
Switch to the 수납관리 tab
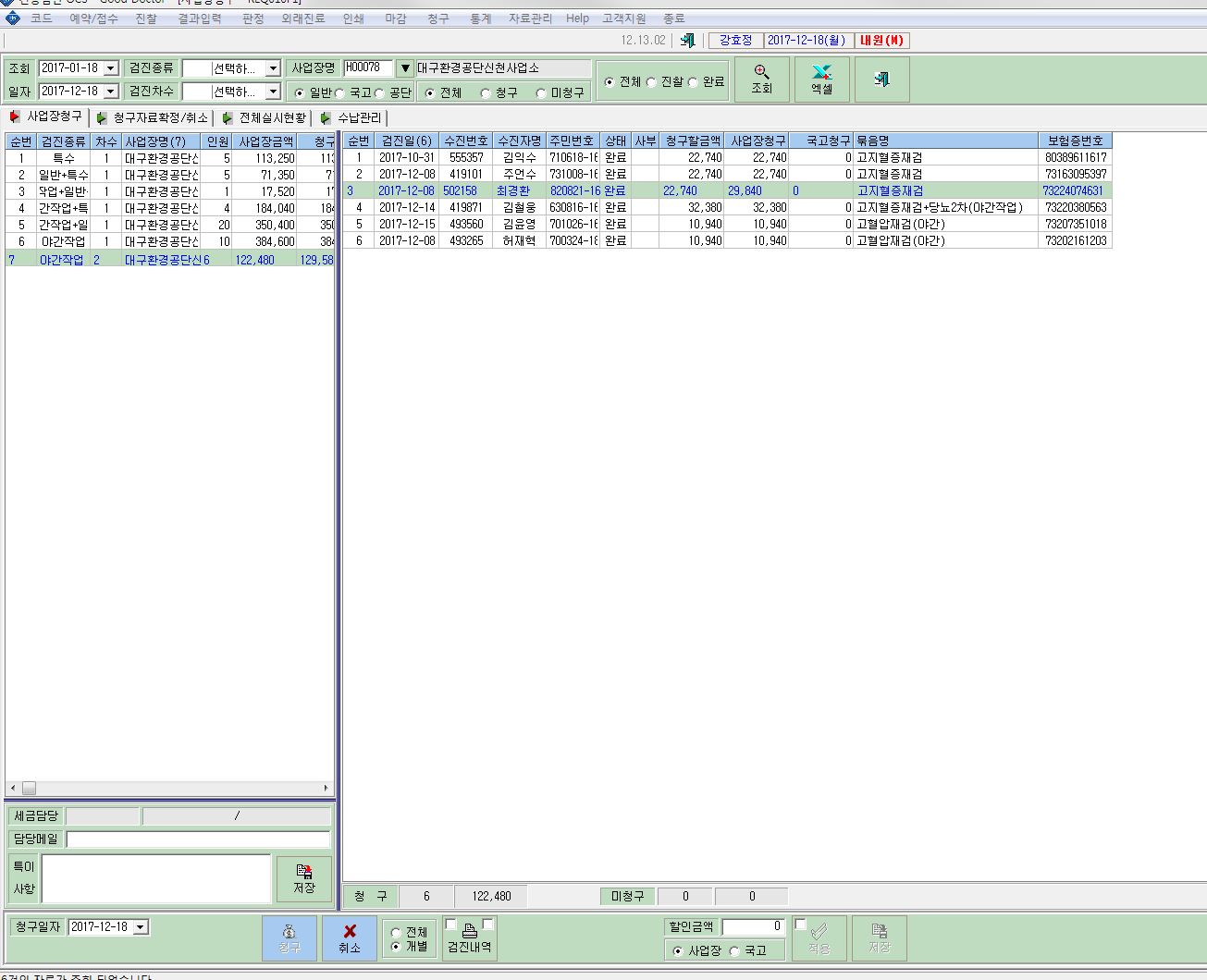[351, 118]
